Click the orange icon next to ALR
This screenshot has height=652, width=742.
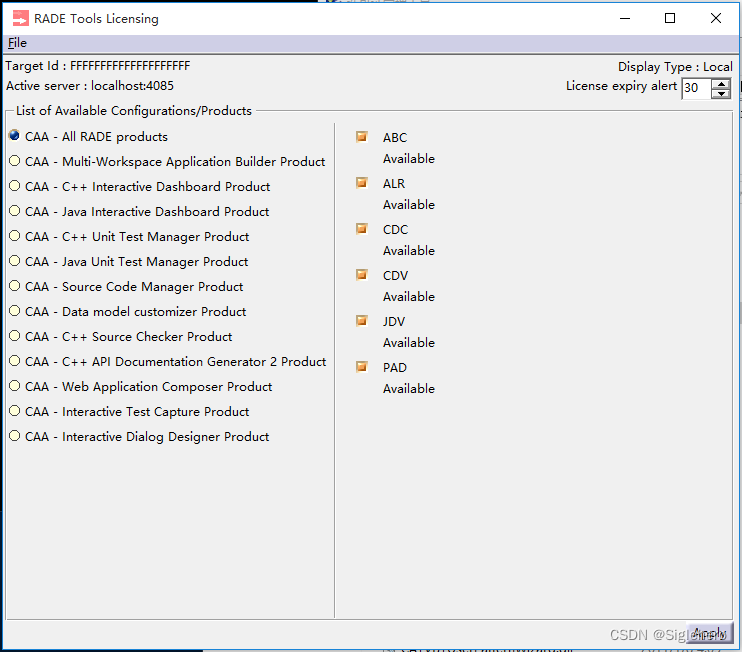[362, 183]
